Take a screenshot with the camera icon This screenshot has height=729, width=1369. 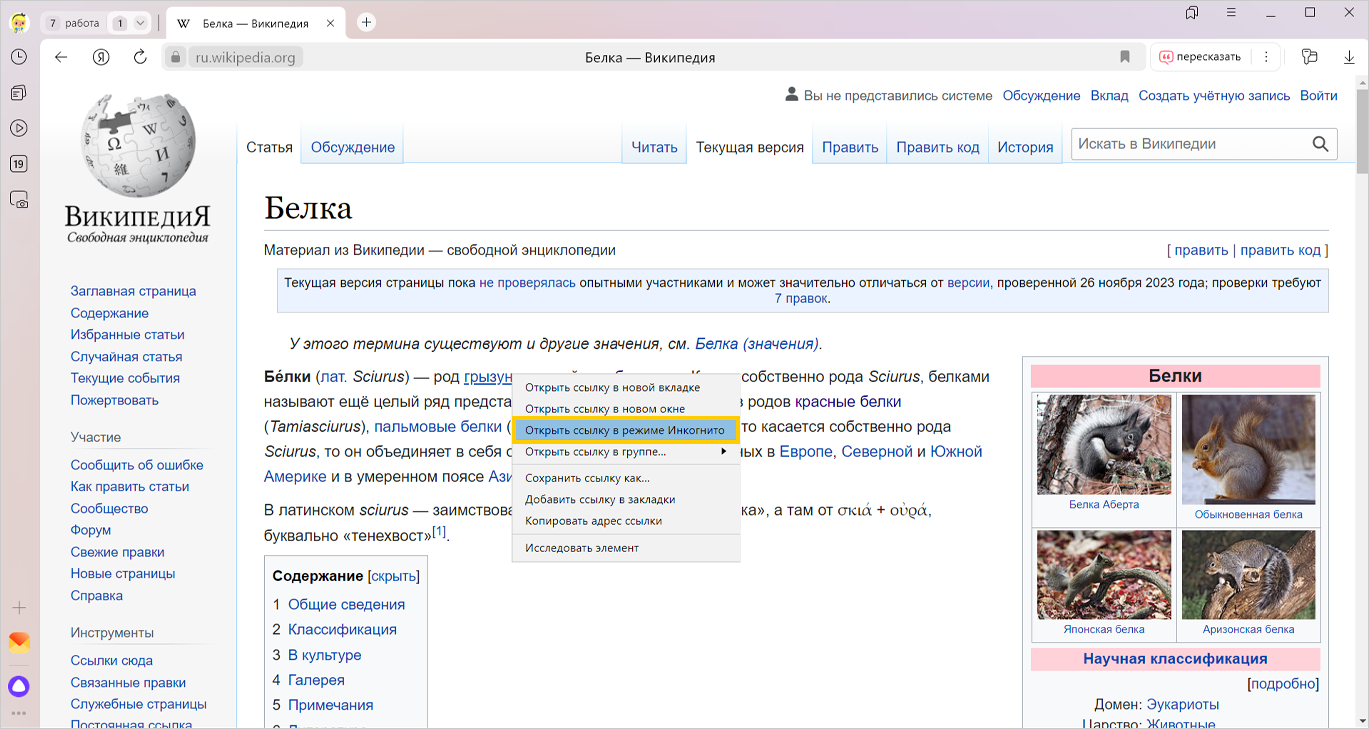[19, 200]
